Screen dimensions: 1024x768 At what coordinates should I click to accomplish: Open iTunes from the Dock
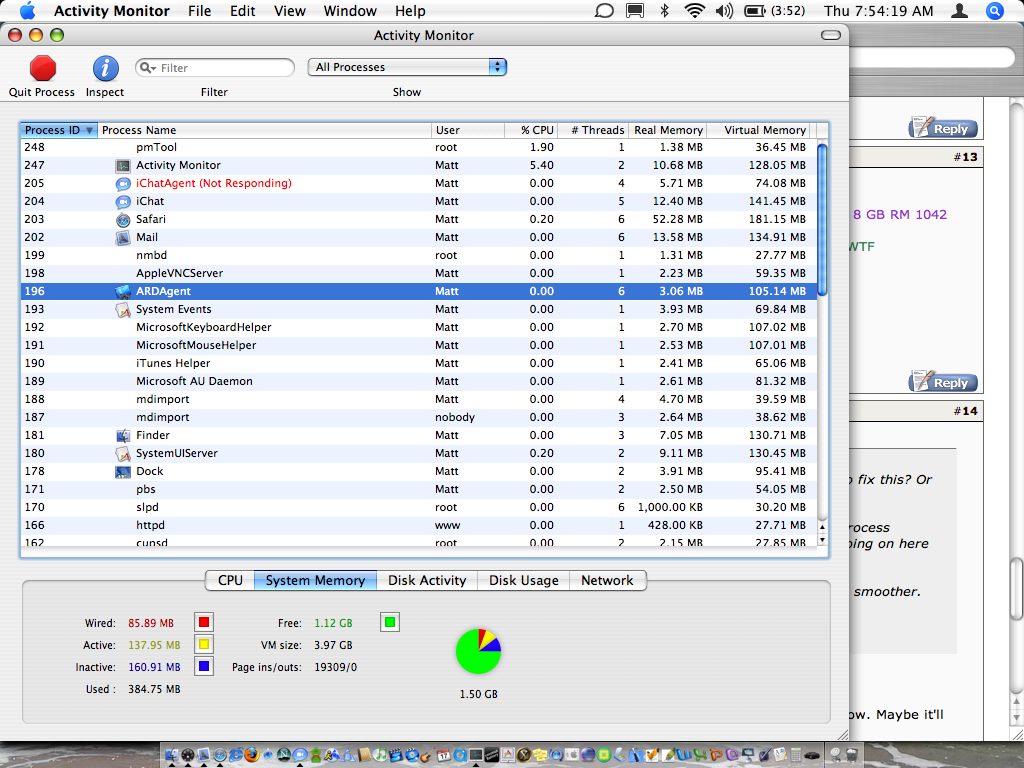[x=380, y=756]
